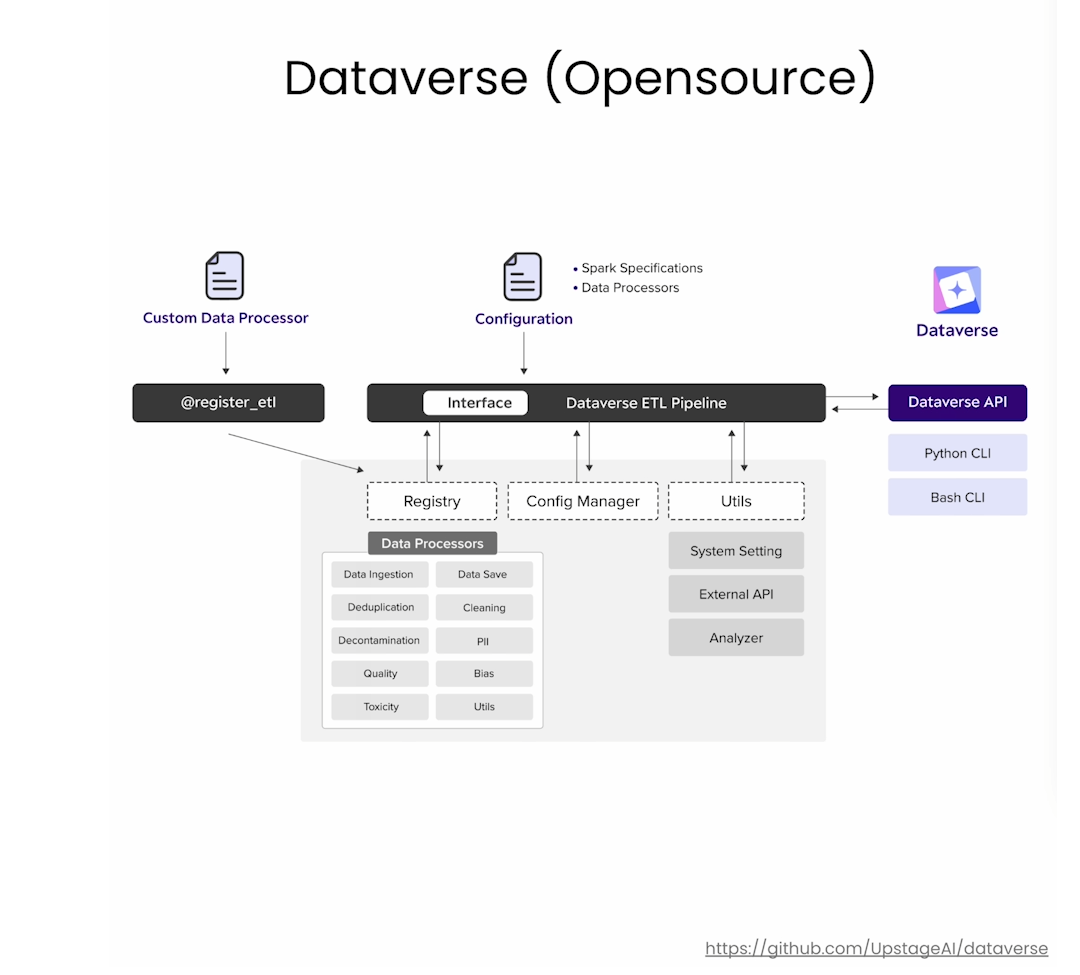This screenshot has height=975, width=1080.
Task: Select the Cleaning processor
Action: pyautogui.click(x=484, y=607)
